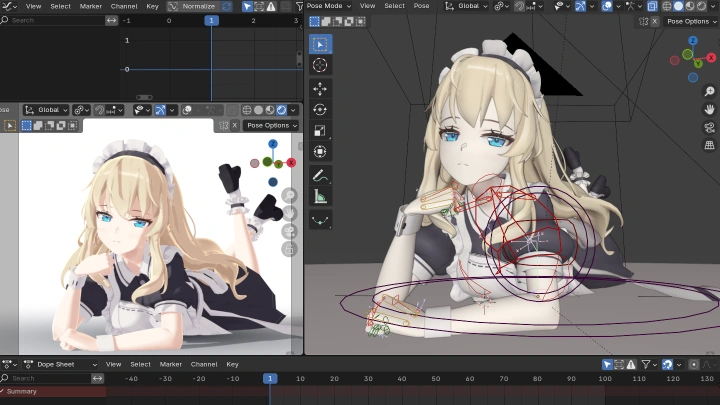Click frame 50 on the Dope Sheet timeline
Viewport: 720px width, 405px height.
[436, 379]
